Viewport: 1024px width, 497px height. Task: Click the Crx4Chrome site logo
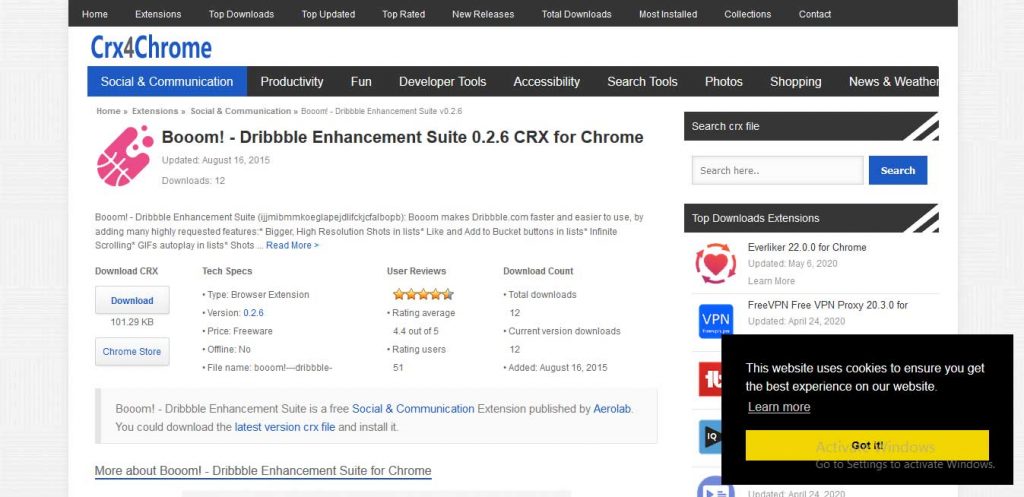[x=151, y=47]
